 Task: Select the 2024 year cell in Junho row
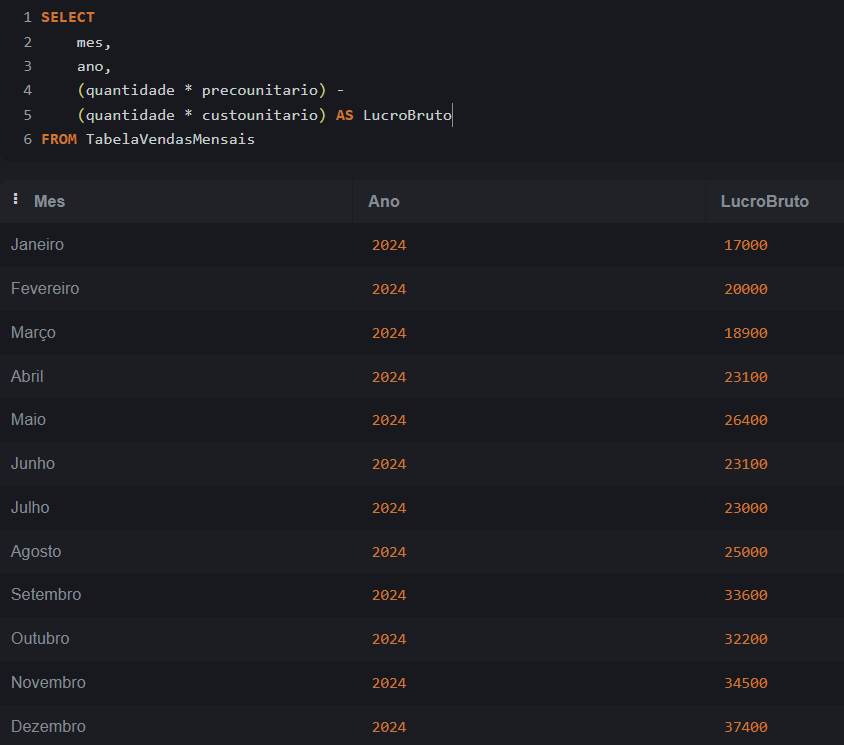[389, 465]
